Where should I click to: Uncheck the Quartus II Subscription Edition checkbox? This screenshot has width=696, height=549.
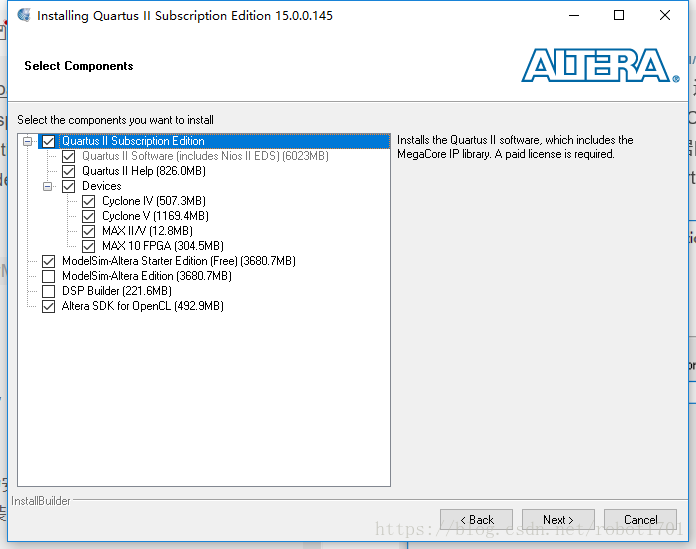[48, 142]
